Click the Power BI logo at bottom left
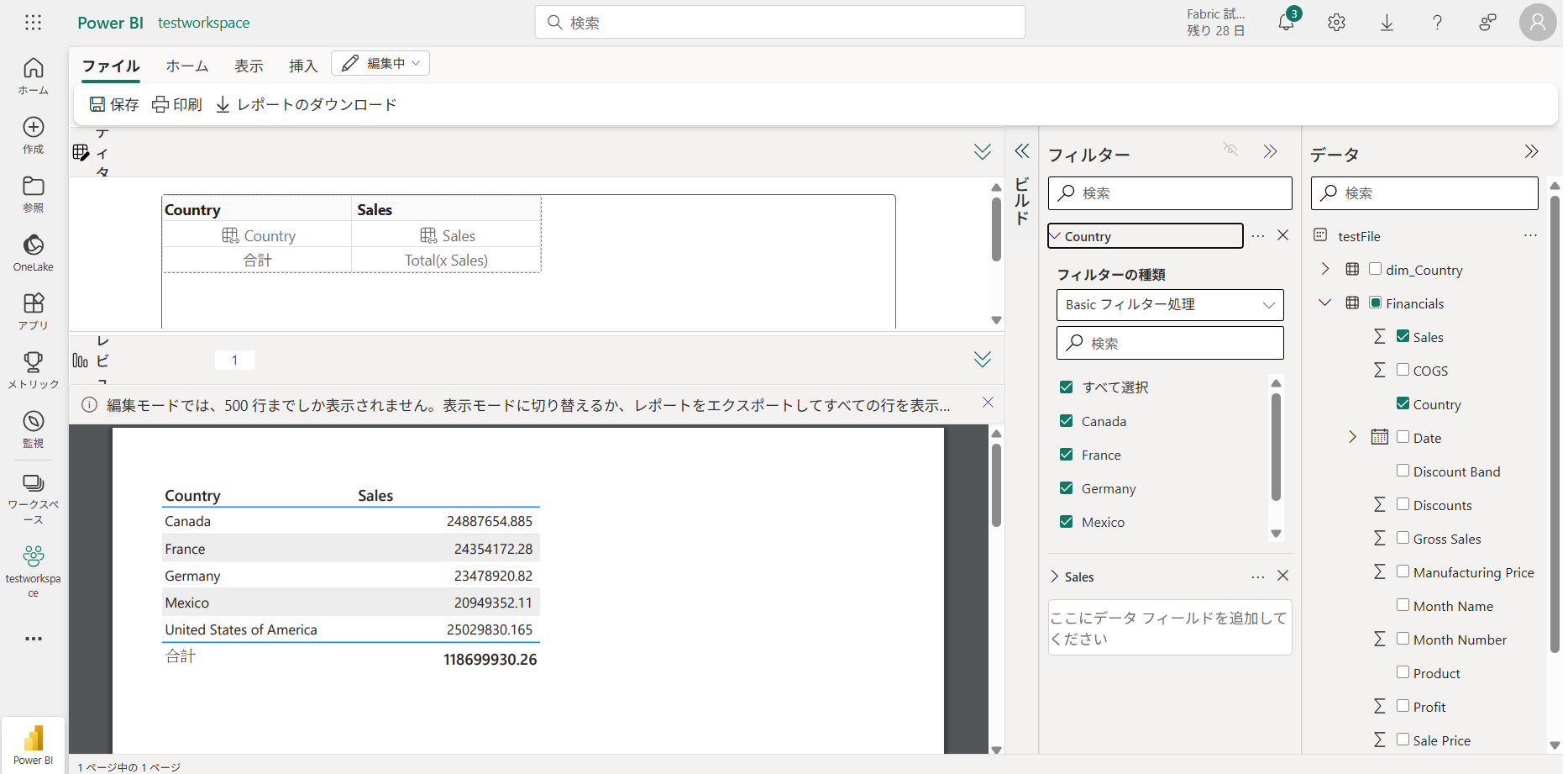The image size is (1568, 774). click(x=34, y=745)
